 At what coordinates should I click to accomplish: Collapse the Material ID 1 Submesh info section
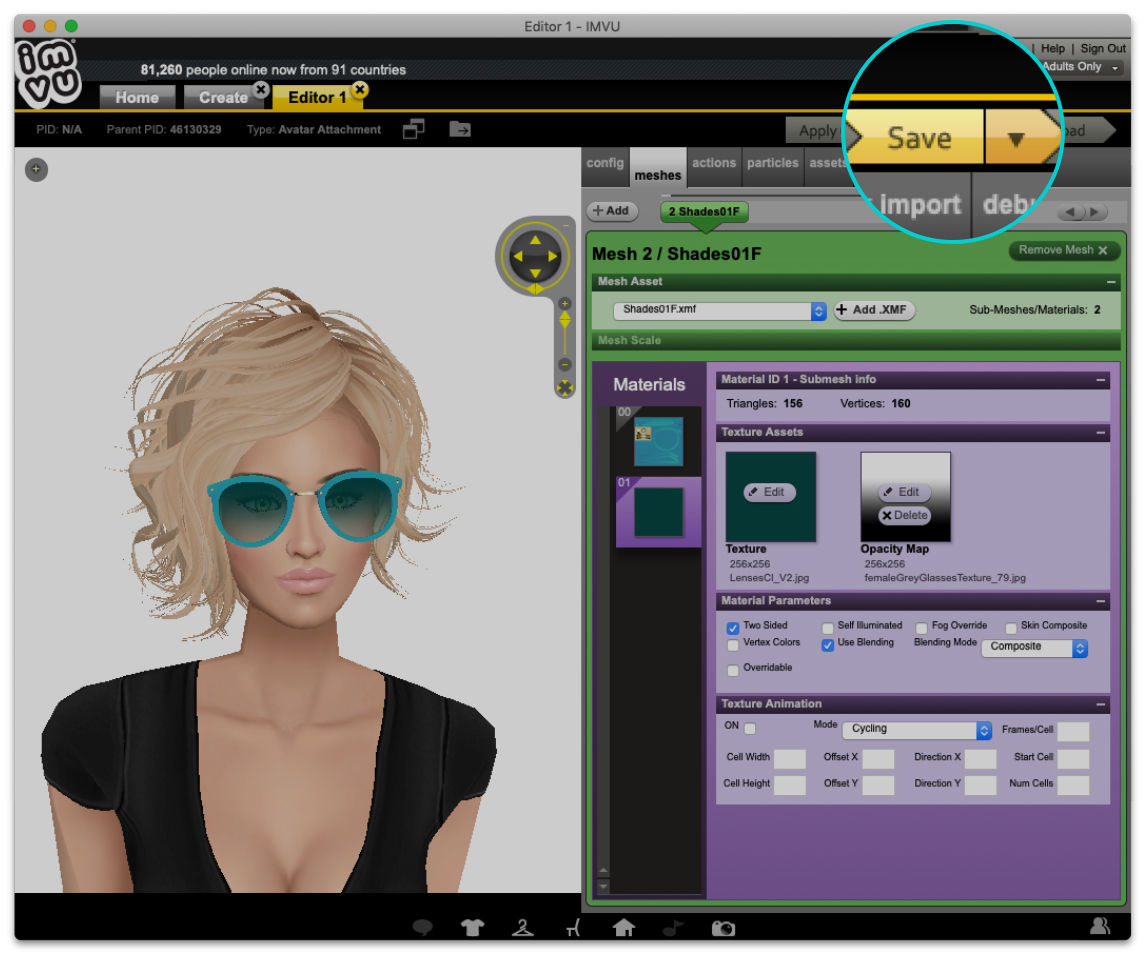point(1100,380)
